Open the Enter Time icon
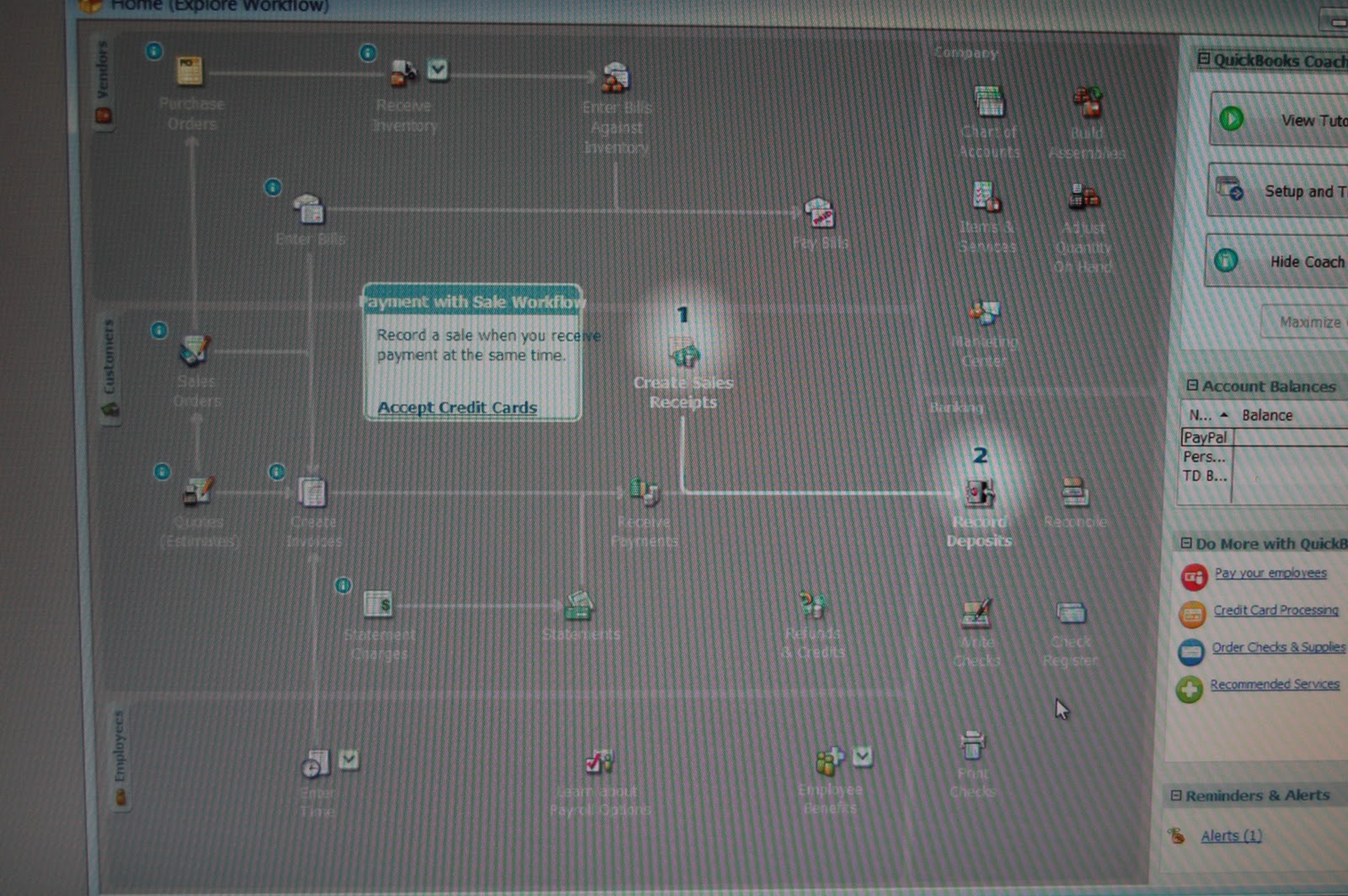Viewport: 1348px width, 896px height. click(x=316, y=764)
